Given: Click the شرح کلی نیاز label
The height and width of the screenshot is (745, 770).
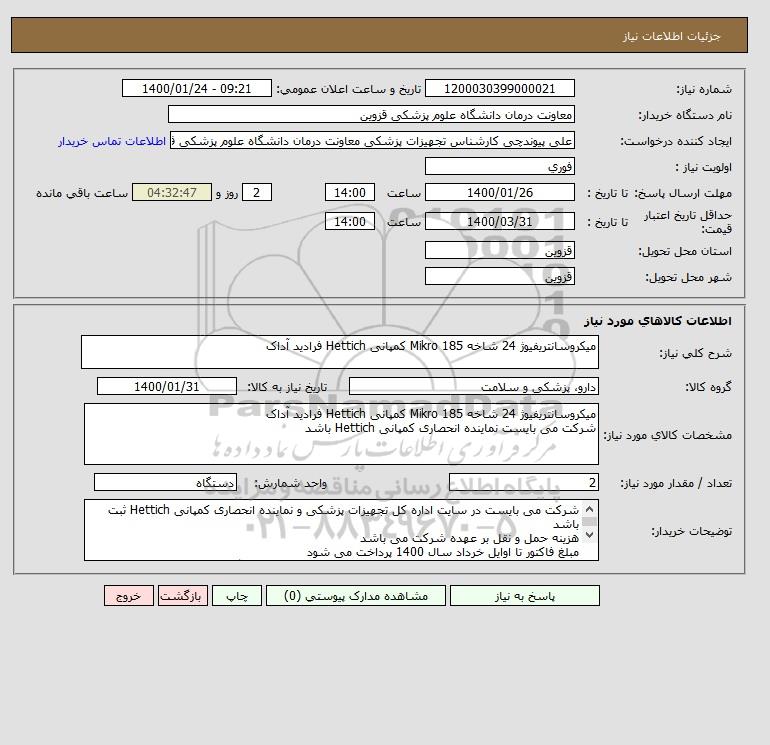Looking at the screenshot, I should coord(695,353).
